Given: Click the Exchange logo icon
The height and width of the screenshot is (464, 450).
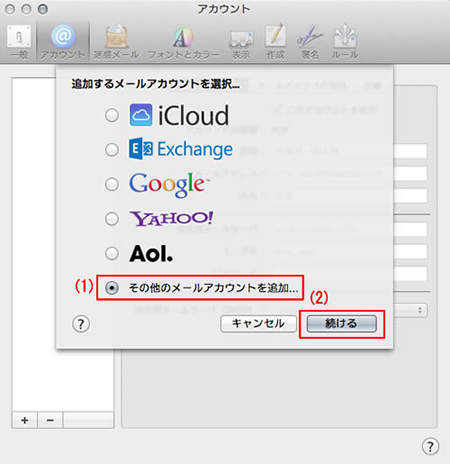Looking at the screenshot, I should 141,149.
